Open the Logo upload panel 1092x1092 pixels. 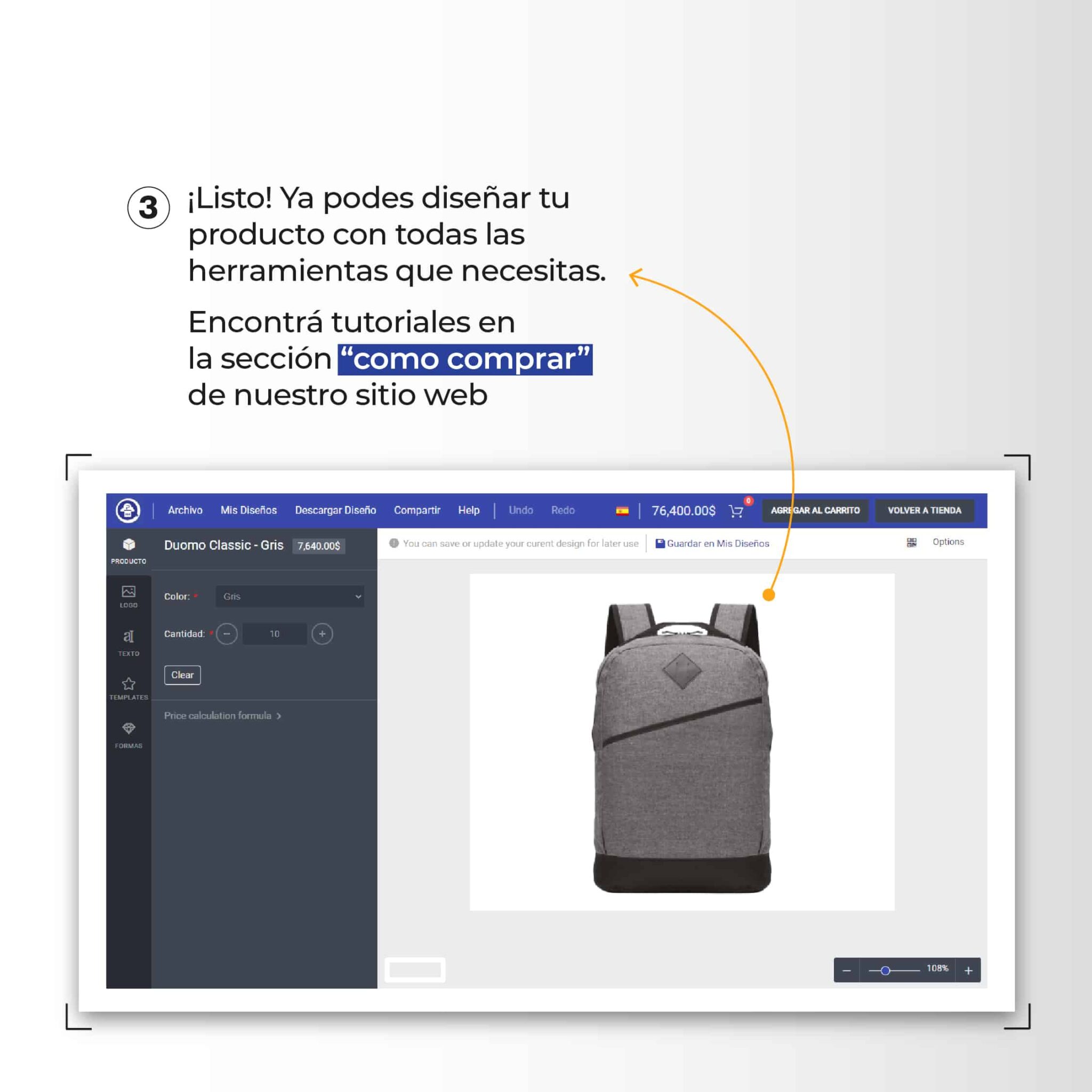point(129,596)
